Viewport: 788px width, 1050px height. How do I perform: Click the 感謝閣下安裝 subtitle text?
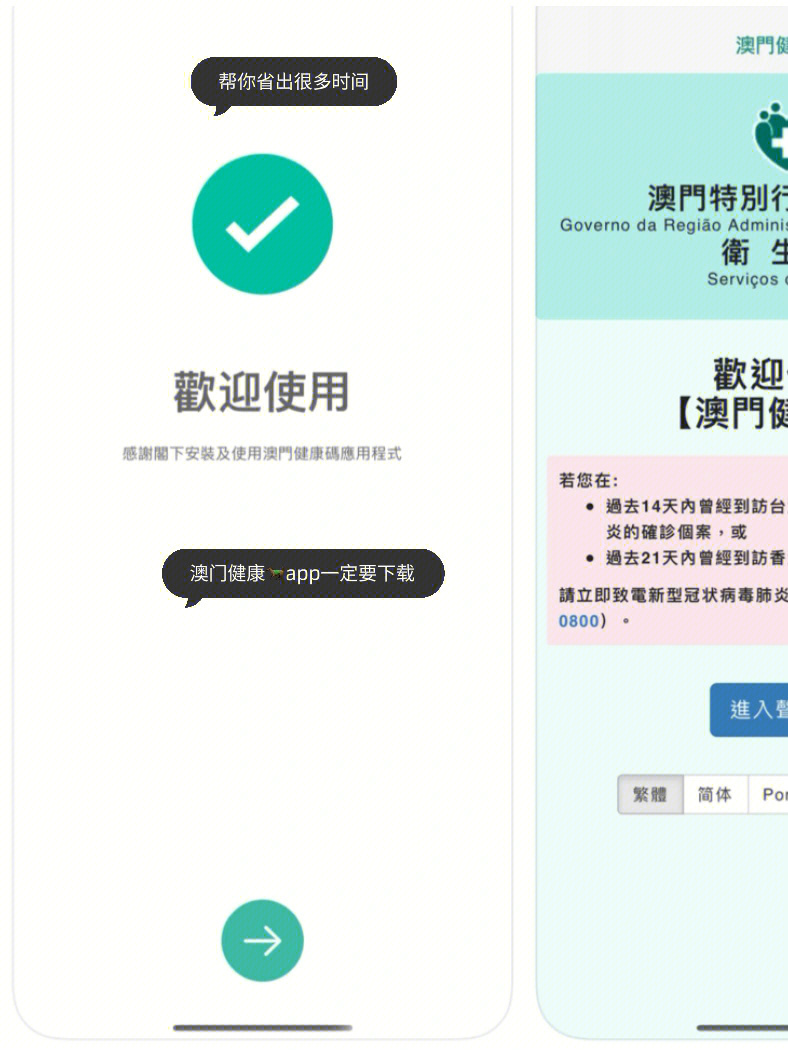pos(262,453)
